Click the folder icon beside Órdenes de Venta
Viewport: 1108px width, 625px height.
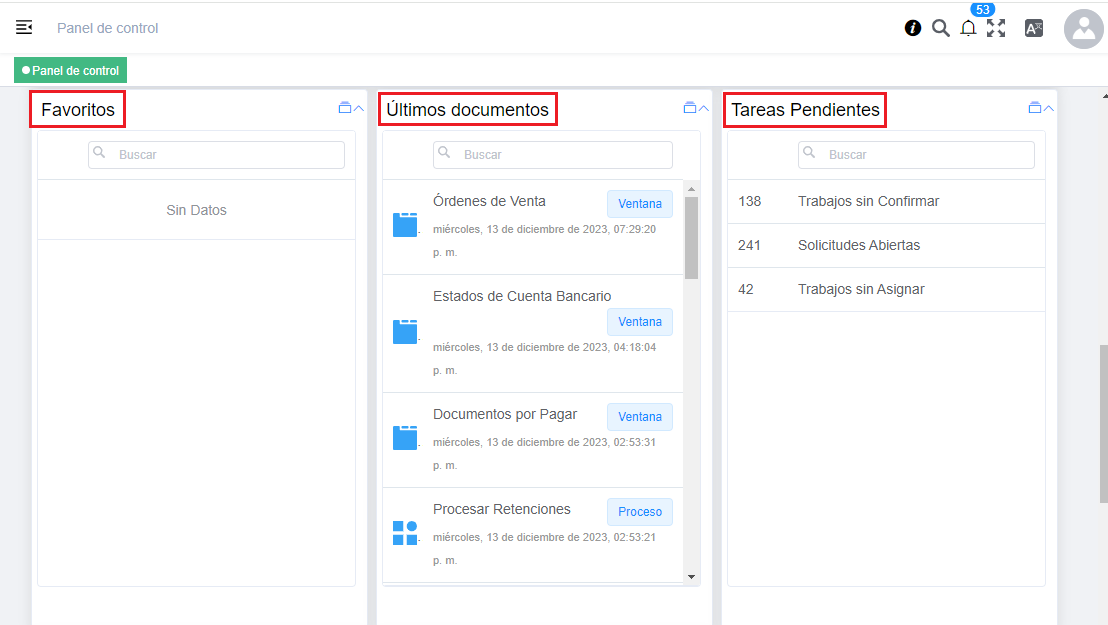[x=405, y=225]
